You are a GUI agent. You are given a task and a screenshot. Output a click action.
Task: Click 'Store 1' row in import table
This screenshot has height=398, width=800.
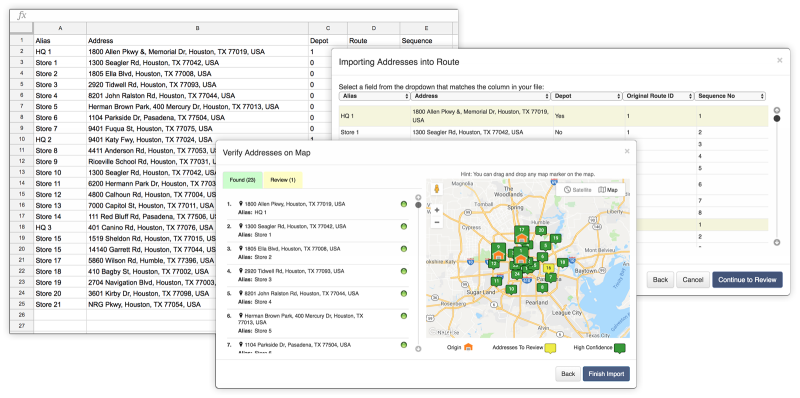(554, 132)
